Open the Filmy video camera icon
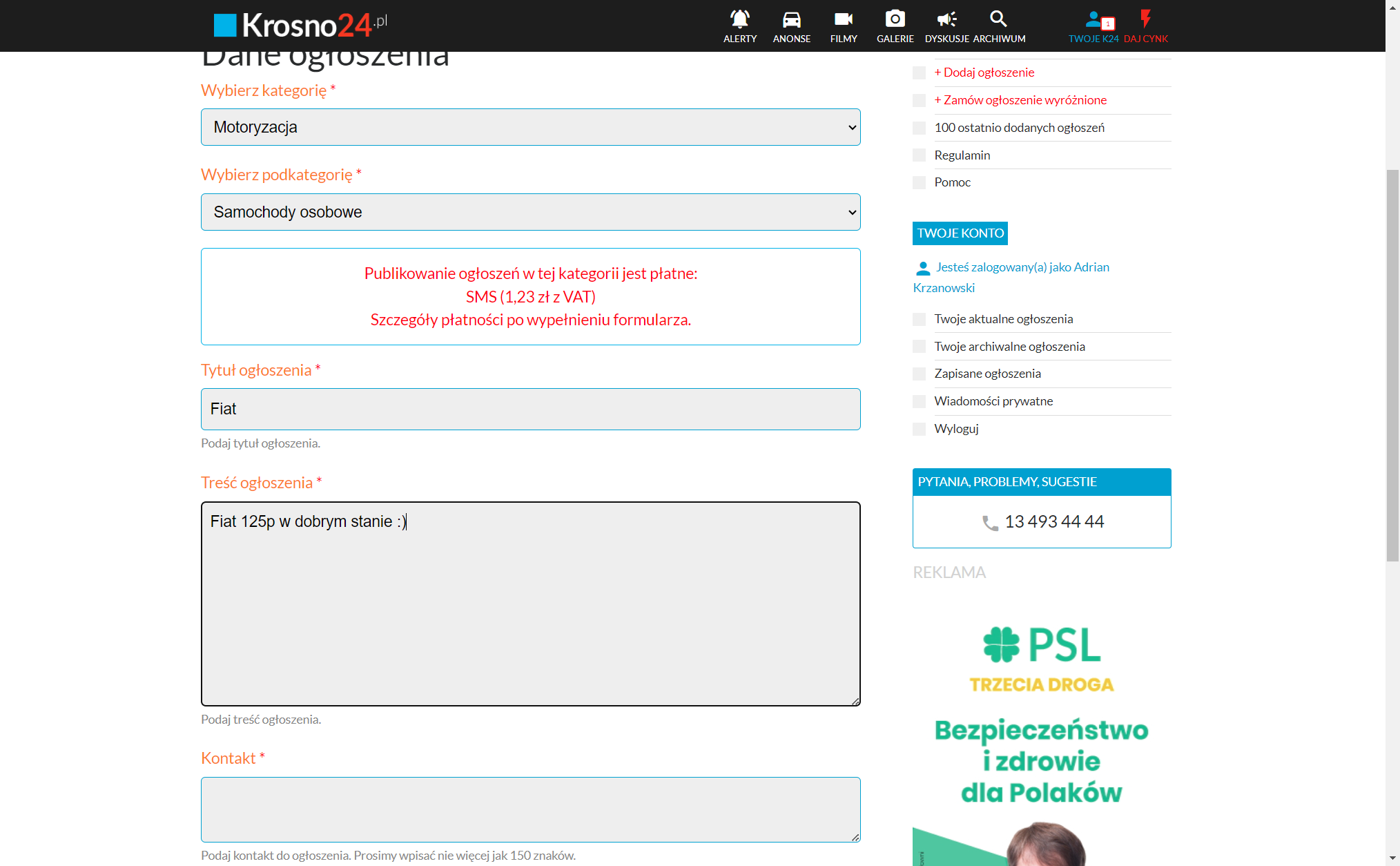The width and height of the screenshot is (1400, 866). coord(843,19)
